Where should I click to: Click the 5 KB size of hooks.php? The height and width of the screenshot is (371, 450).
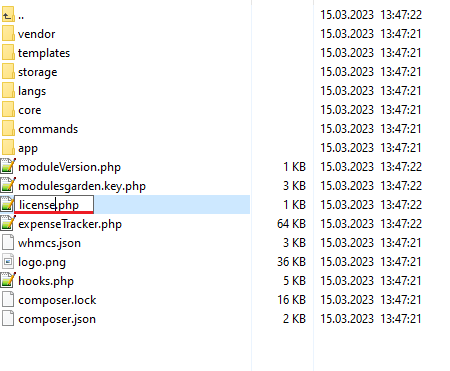click(x=295, y=281)
